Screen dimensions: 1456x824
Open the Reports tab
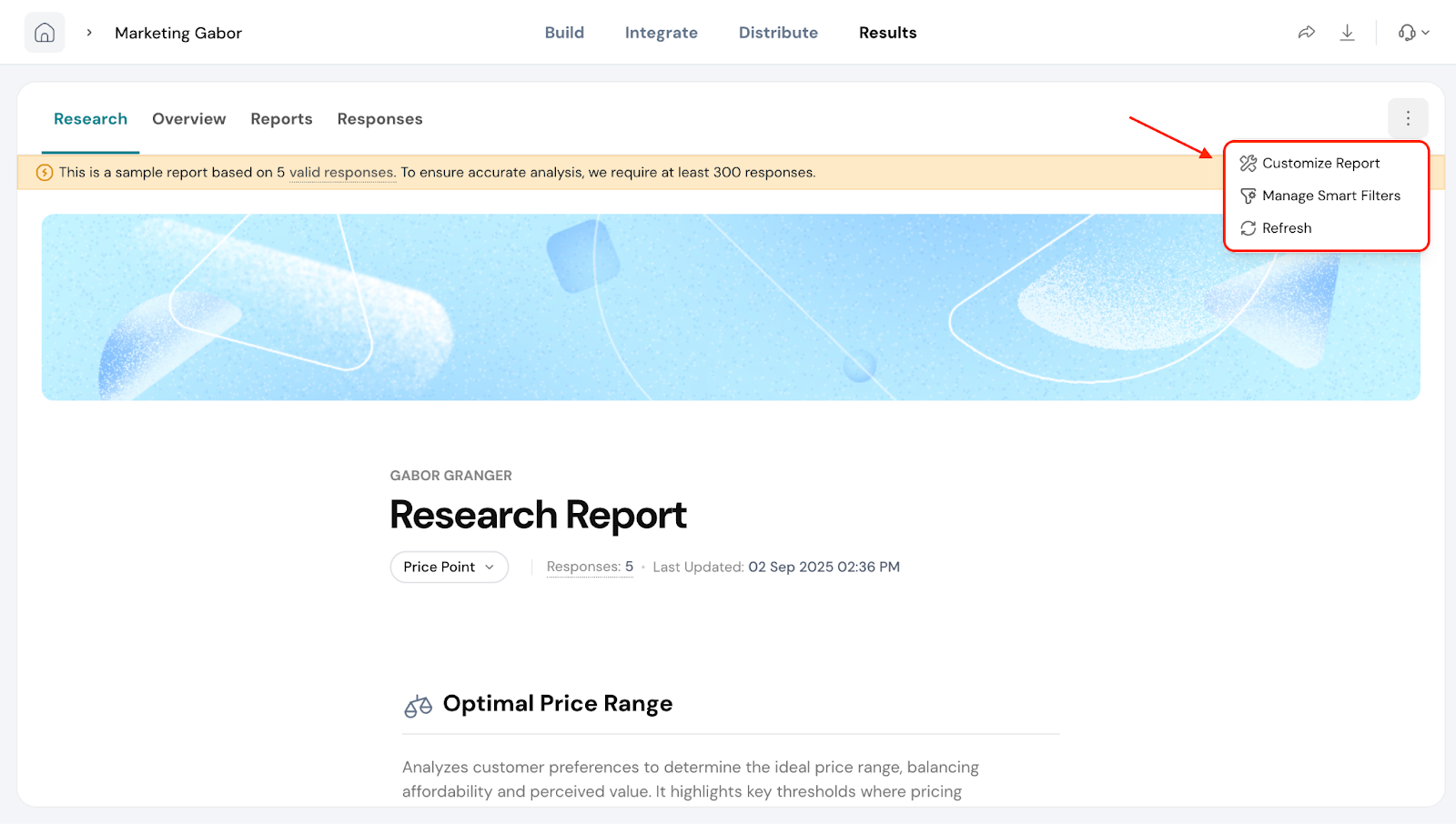(x=281, y=119)
